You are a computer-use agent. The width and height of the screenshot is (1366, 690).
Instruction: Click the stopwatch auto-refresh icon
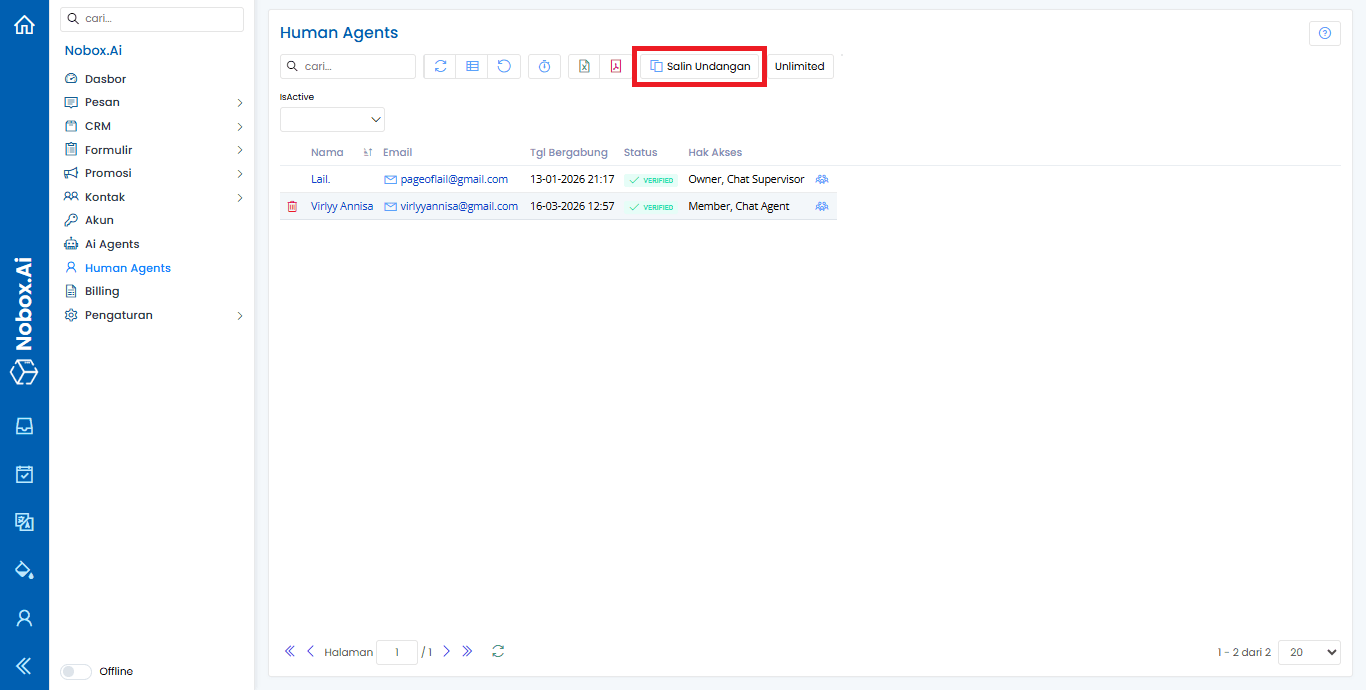coord(544,66)
